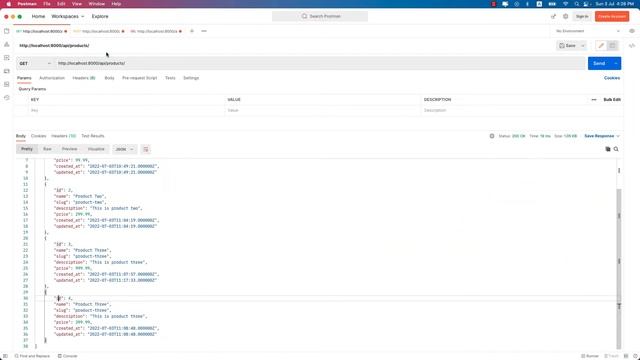Open the History sidebar icon
The image size is (640, 360).
coord(7,98)
